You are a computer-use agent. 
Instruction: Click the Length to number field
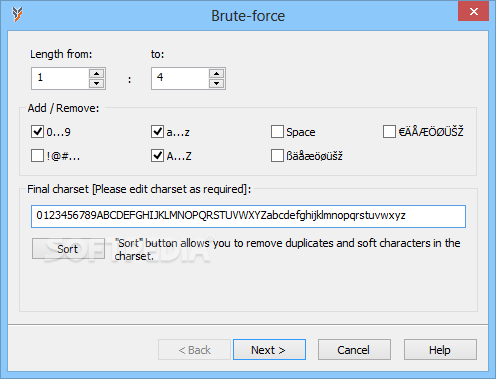coord(180,78)
